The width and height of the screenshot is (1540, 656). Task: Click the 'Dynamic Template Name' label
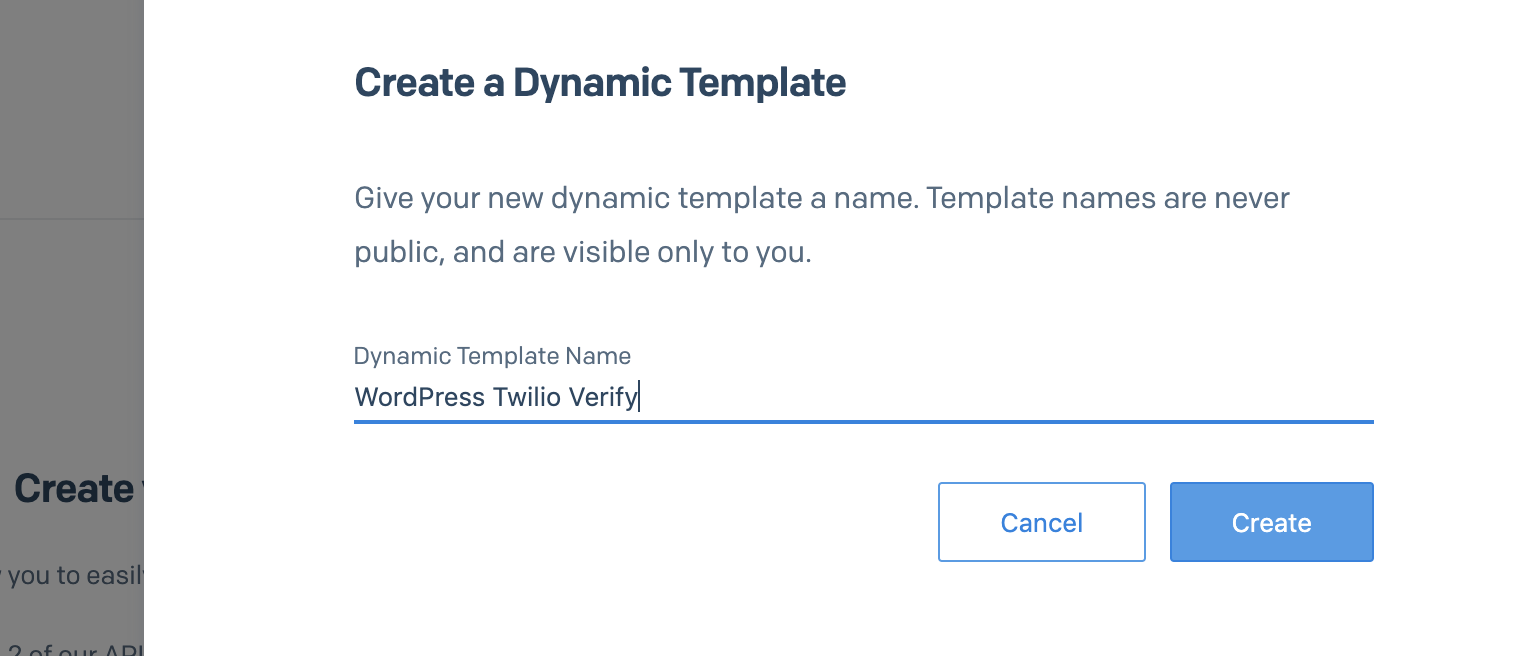(x=492, y=356)
